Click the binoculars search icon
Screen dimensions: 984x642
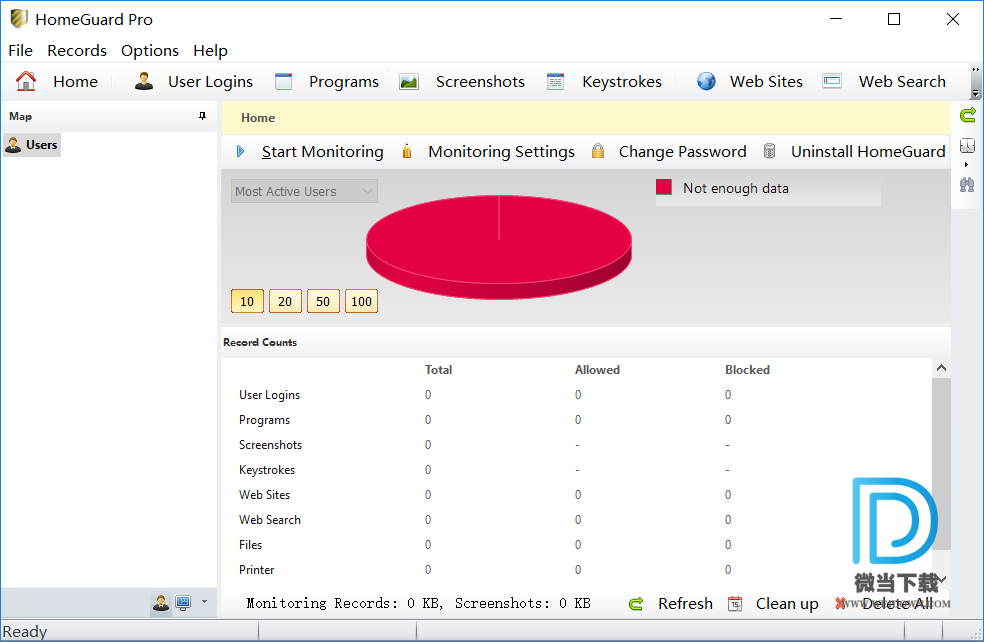click(x=968, y=185)
